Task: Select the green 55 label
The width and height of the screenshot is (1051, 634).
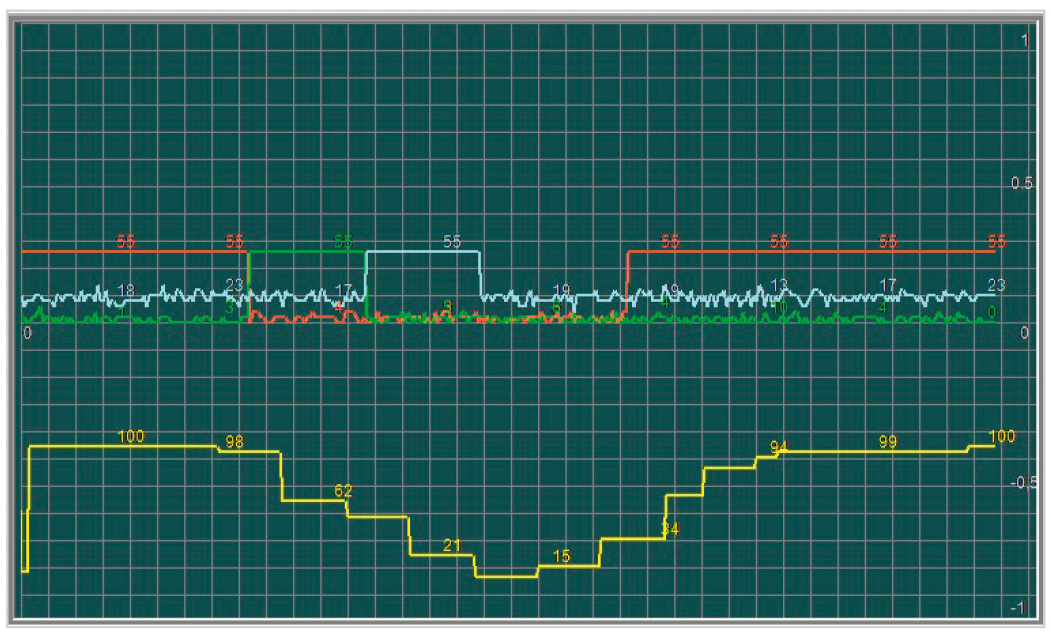Action: (x=343, y=241)
